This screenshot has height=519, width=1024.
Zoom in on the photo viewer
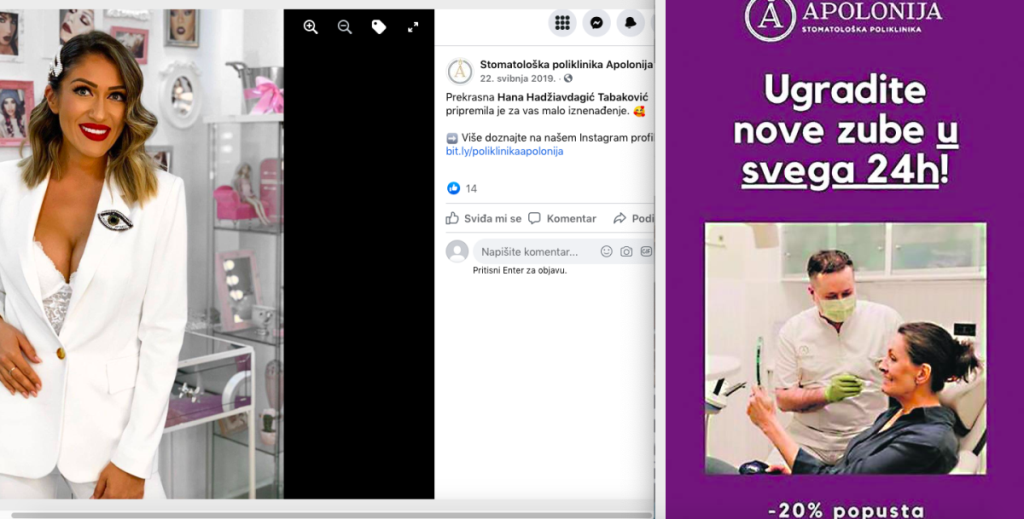pyautogui.click(x=310, y=27)
